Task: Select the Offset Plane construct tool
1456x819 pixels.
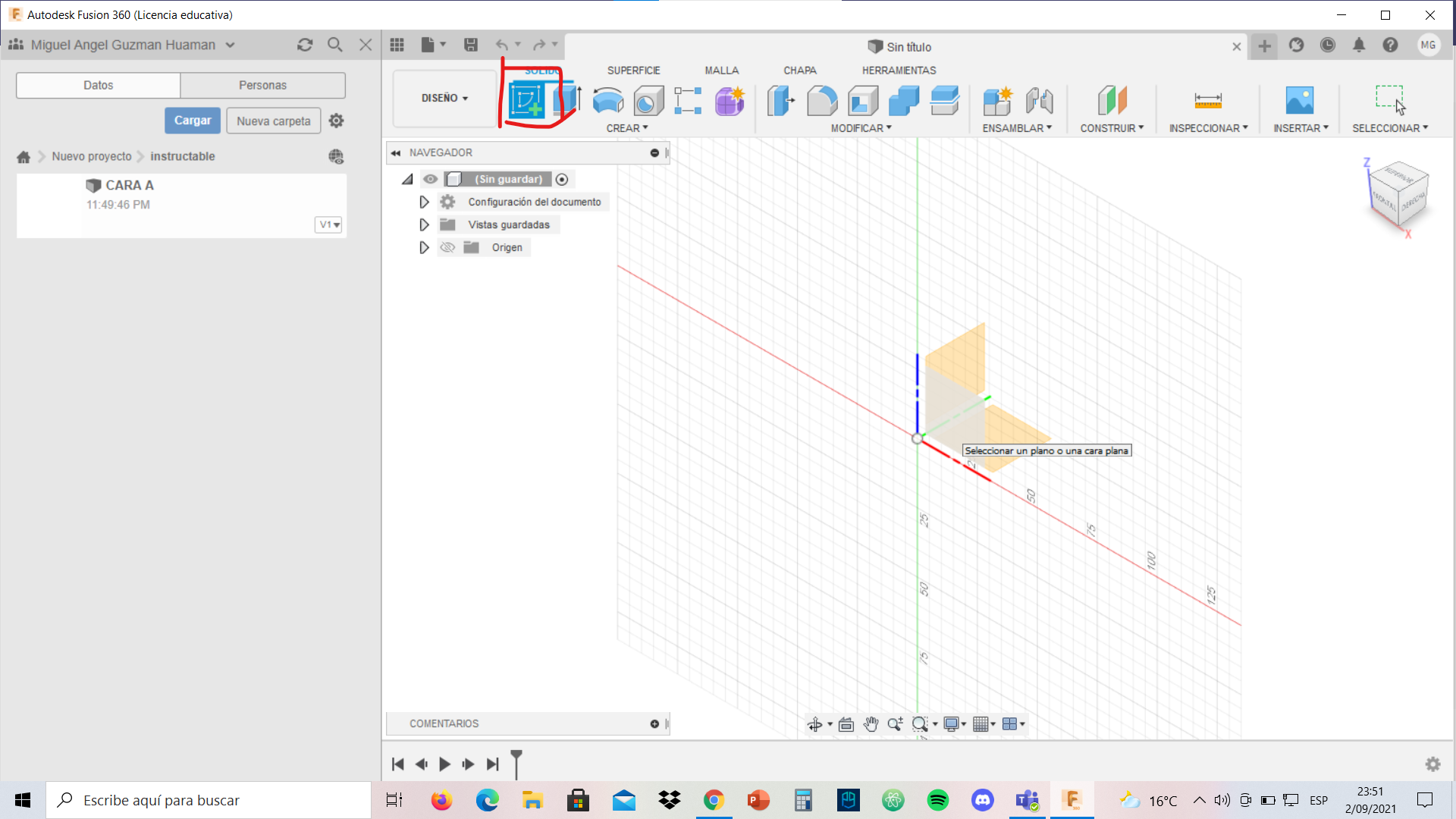Action: 1112,100
